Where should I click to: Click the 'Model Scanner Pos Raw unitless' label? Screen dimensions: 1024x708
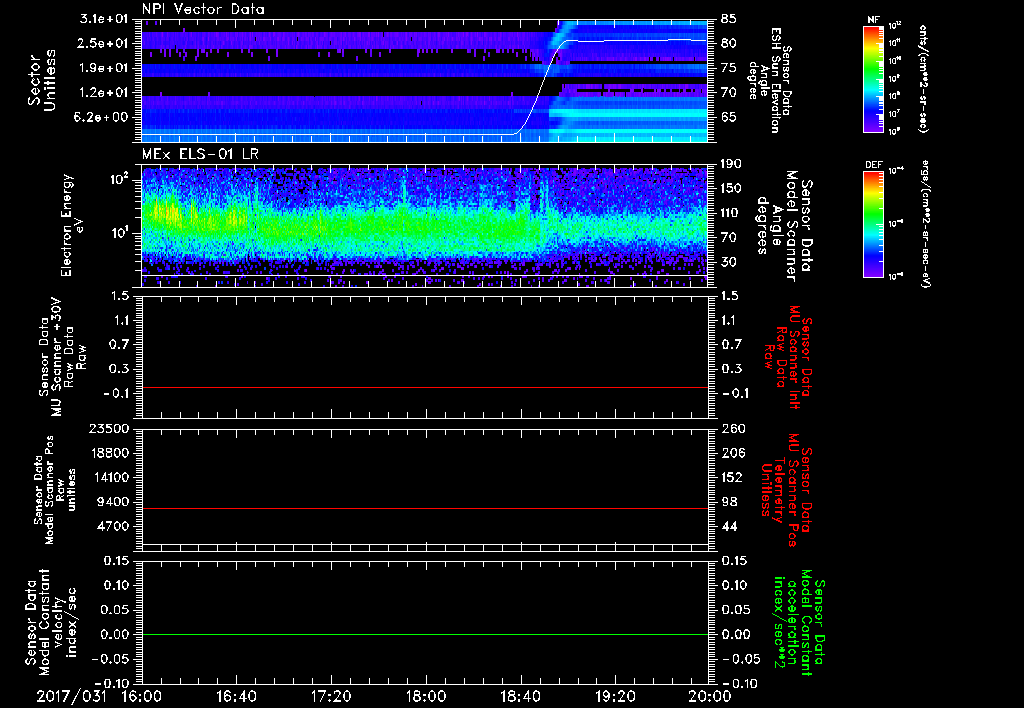(x=55, y=490)
